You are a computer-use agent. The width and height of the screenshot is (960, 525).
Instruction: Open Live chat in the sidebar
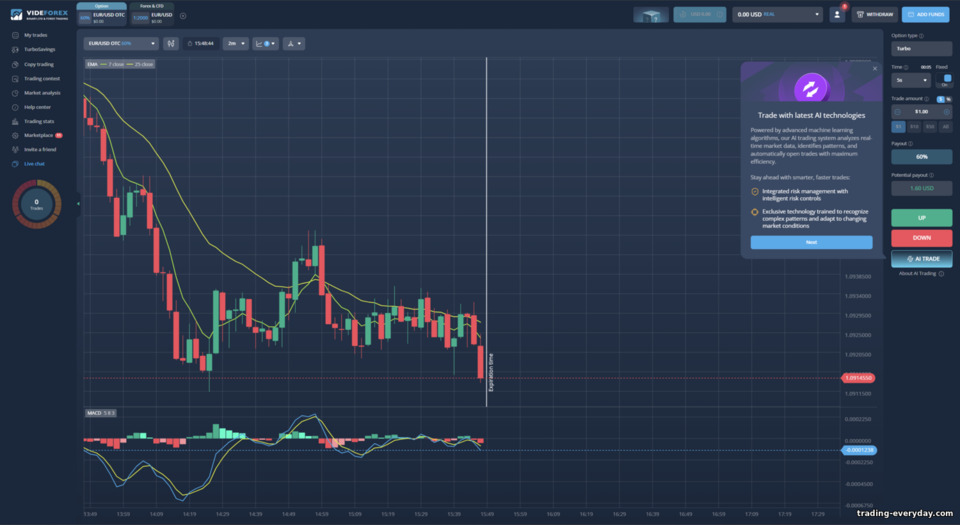click(x=34, y=164)
